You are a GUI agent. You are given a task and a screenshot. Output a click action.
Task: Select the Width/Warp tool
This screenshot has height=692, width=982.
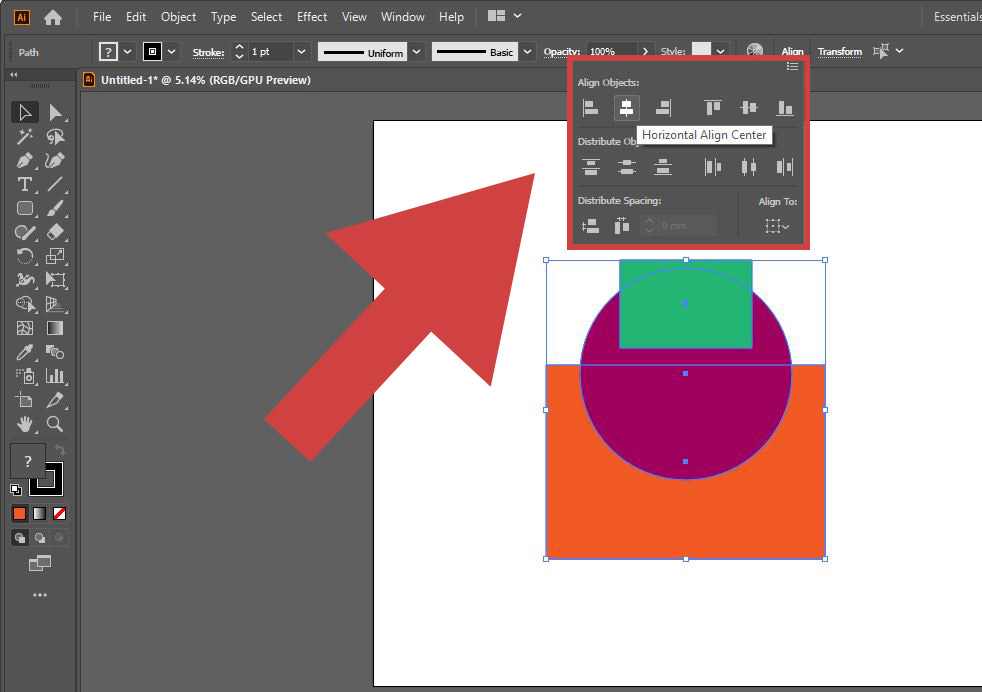click(x=25, y=280)
